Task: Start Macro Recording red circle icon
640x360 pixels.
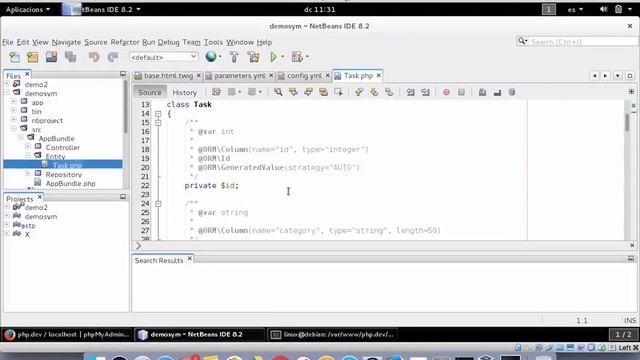Action: 446,92
